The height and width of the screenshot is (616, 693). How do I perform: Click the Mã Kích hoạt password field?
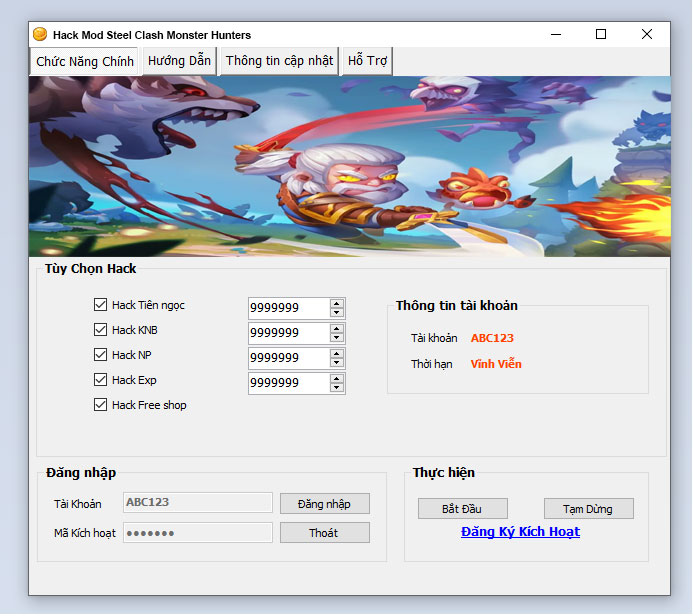point(198,533)
